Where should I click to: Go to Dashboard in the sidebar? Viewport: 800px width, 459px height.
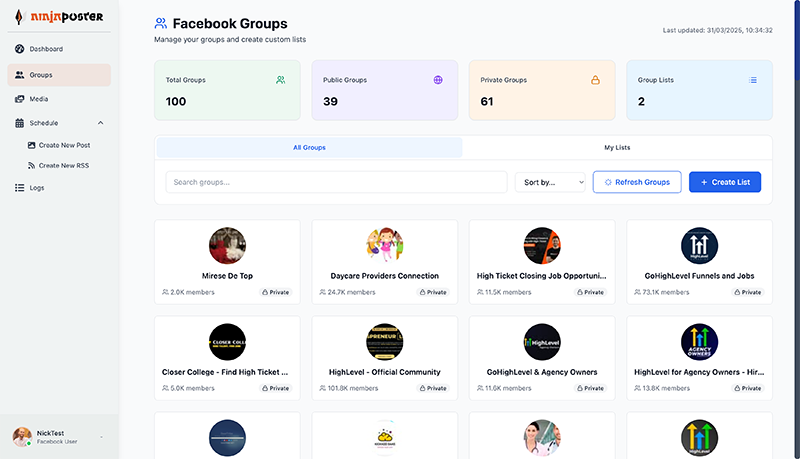(x=59, y=49)
